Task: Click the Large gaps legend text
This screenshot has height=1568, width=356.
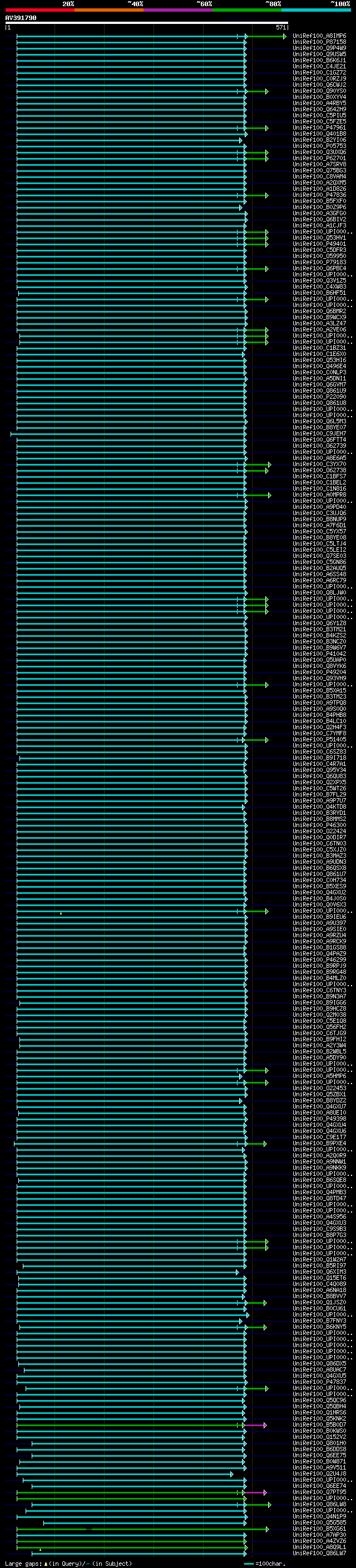Action: pyautogui.click(x=68, y=1563)
